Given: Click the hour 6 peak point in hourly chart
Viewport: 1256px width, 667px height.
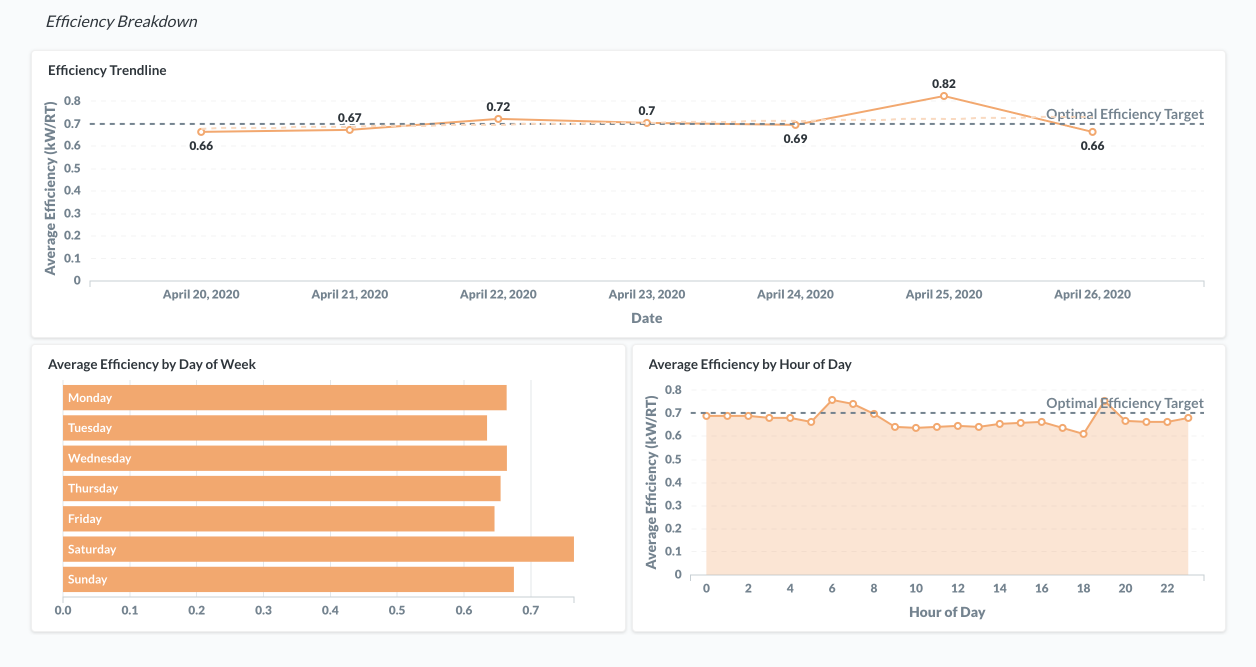Looking at the screenshot, I should pos(832,400).
